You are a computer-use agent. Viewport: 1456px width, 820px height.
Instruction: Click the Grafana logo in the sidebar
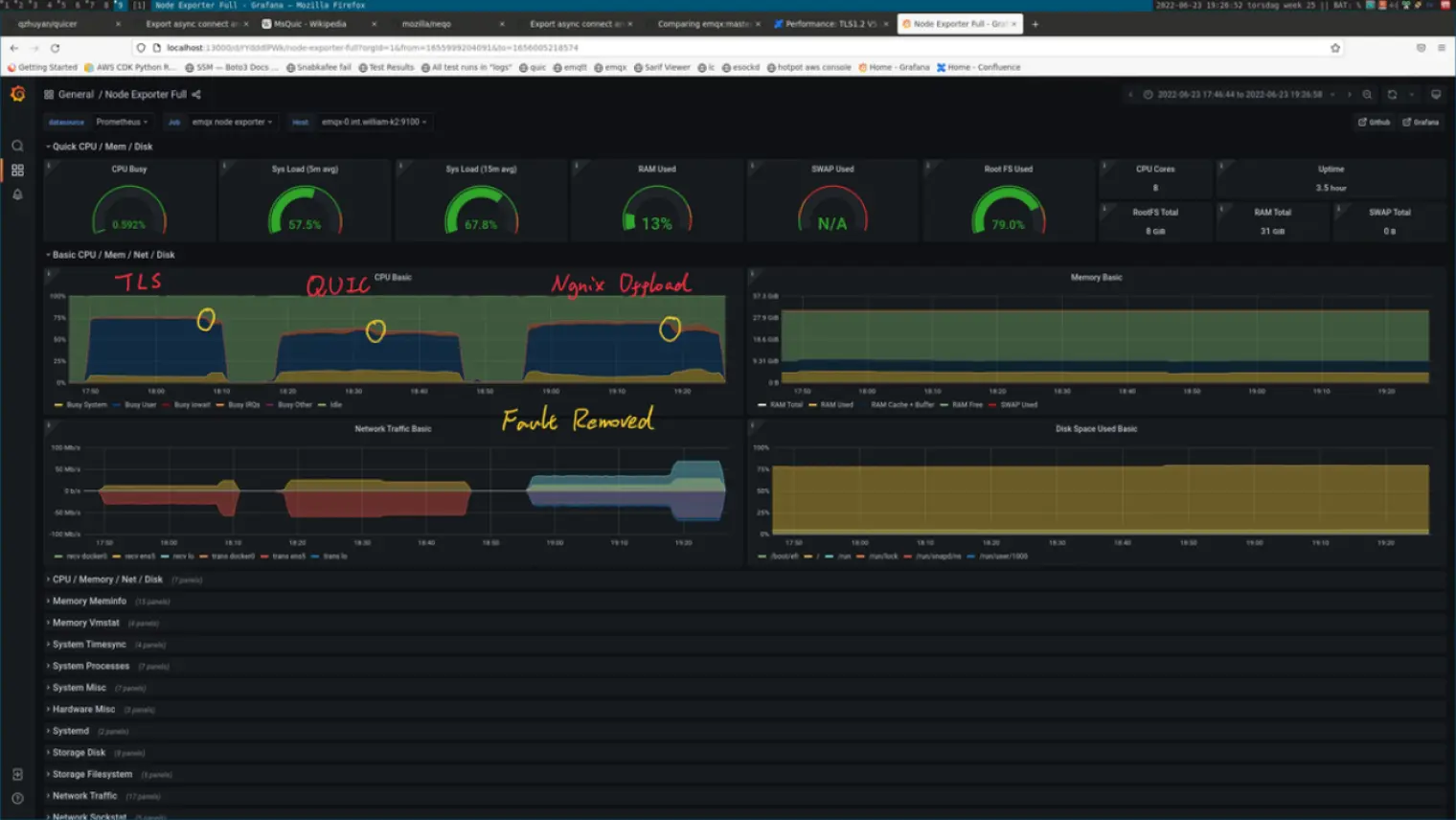[x=16, y=94]
